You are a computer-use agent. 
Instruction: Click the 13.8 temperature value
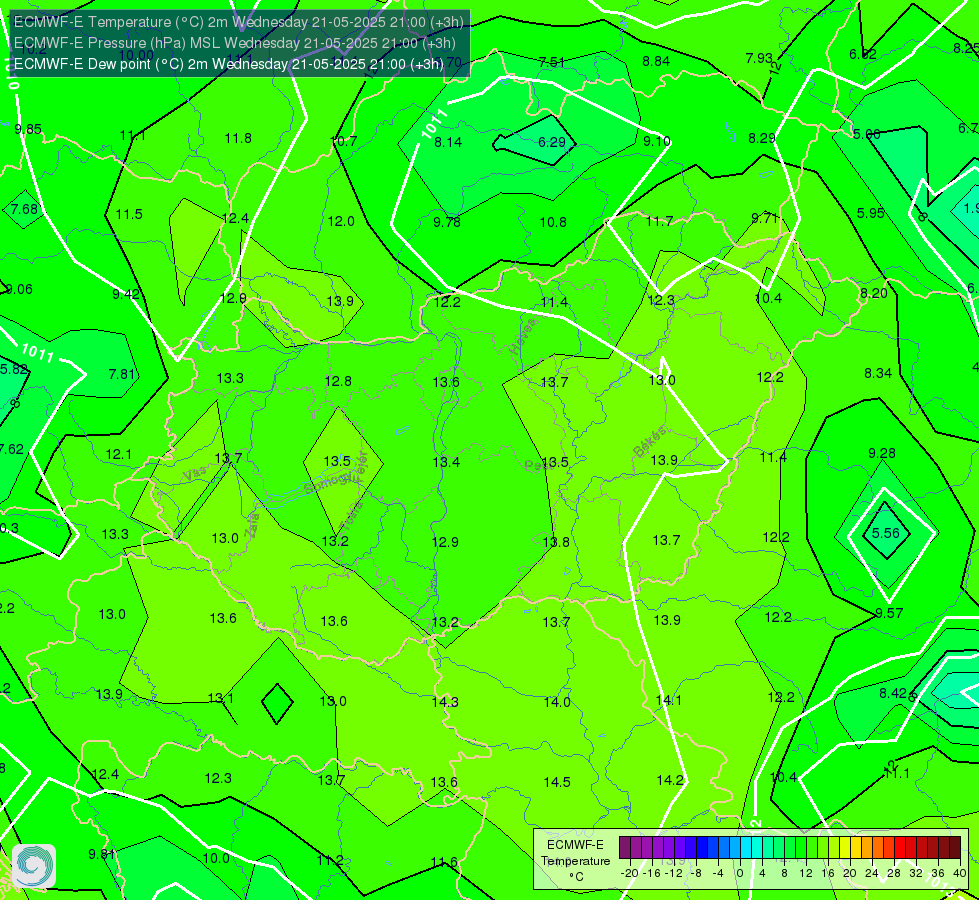pyautogui.click(x=556, y=542)
